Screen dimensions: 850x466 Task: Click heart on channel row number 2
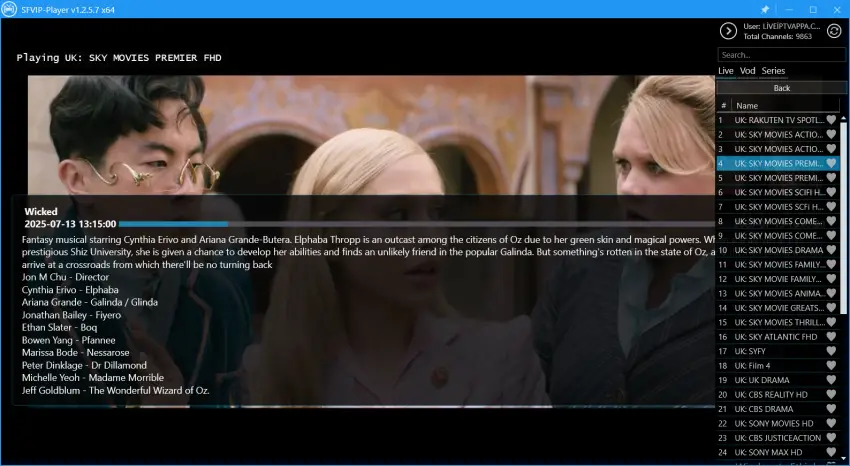[x=831, y=134]
